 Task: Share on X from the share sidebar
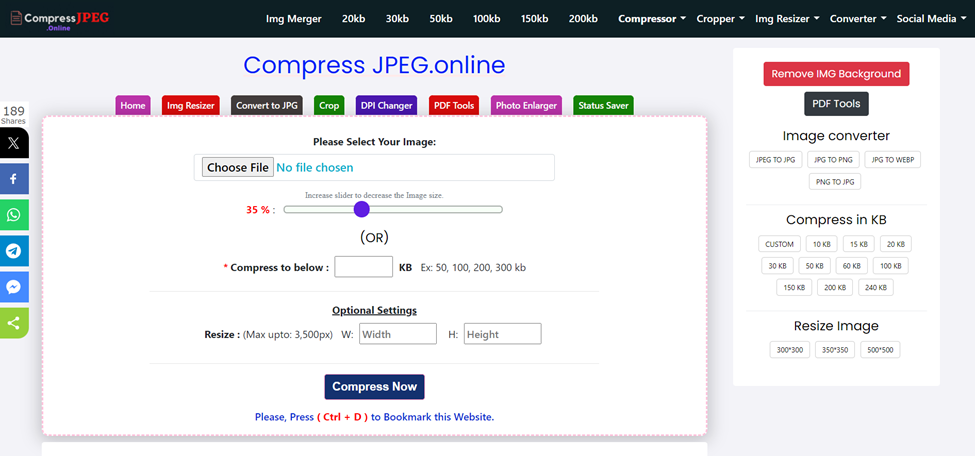coord(14,144)
